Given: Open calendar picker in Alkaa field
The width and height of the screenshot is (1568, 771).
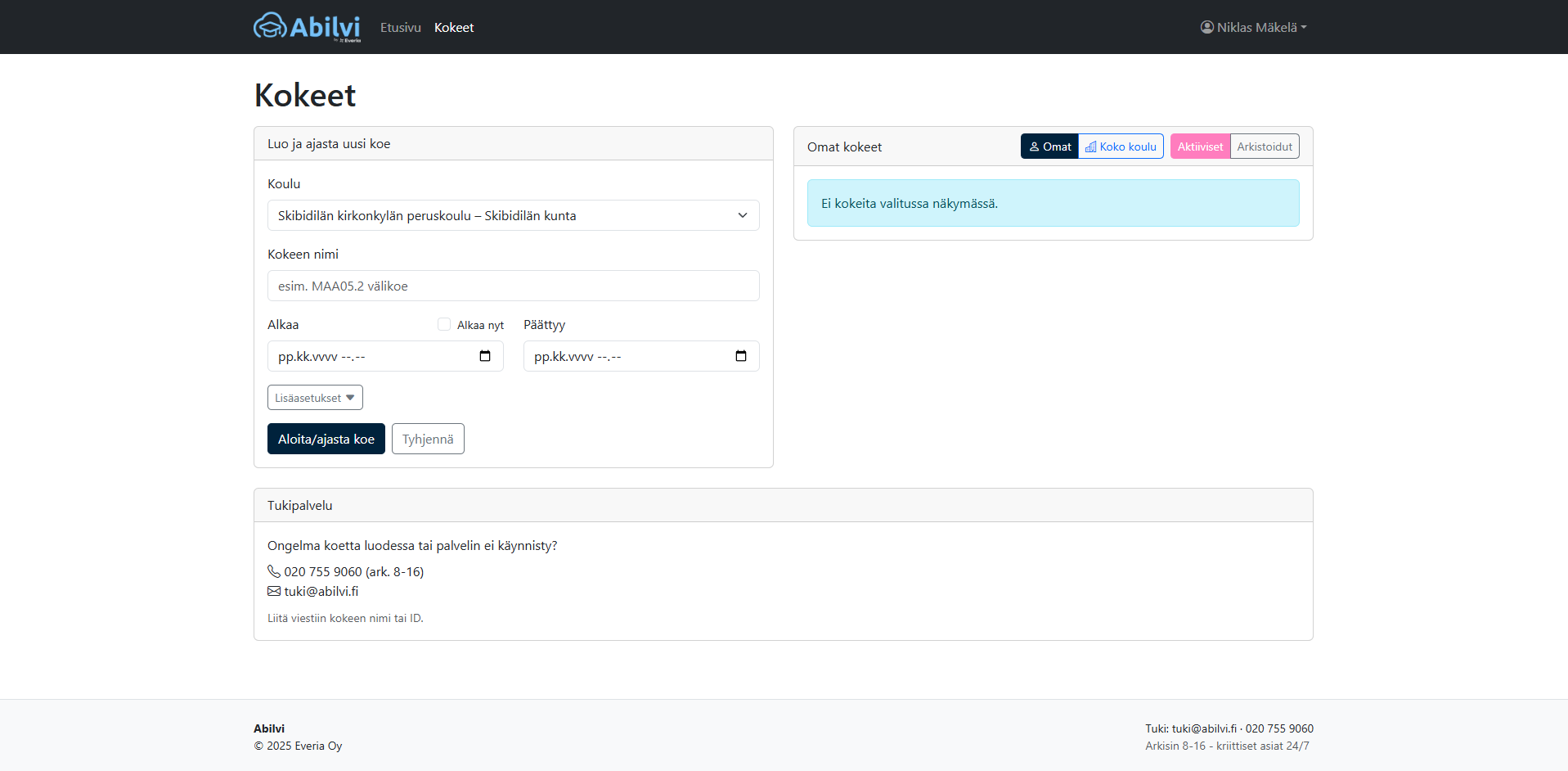Looking at the screenshot, I should tap(485, 356).
